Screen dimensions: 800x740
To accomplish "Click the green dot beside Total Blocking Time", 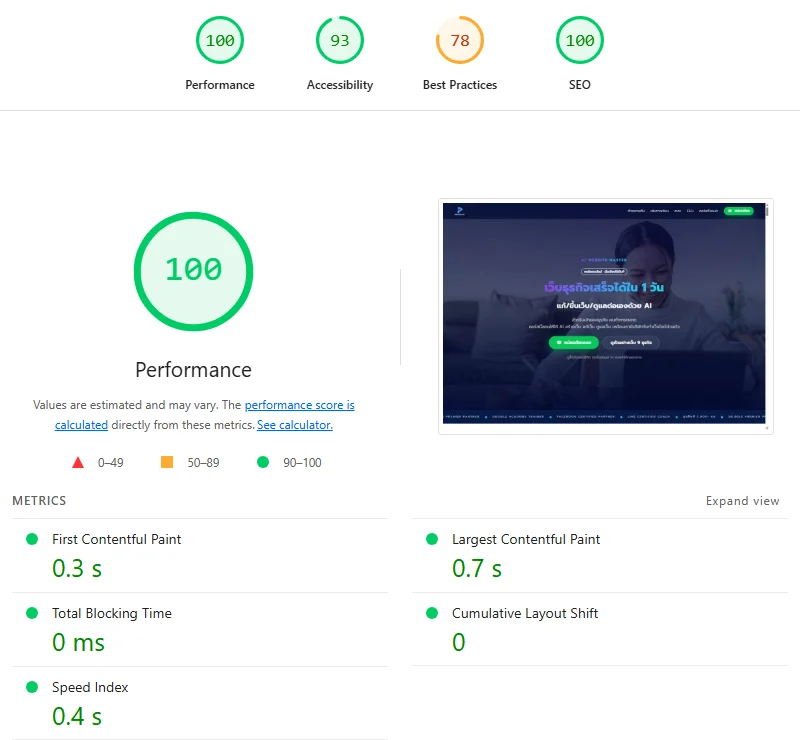I will (x=32, y=613).
